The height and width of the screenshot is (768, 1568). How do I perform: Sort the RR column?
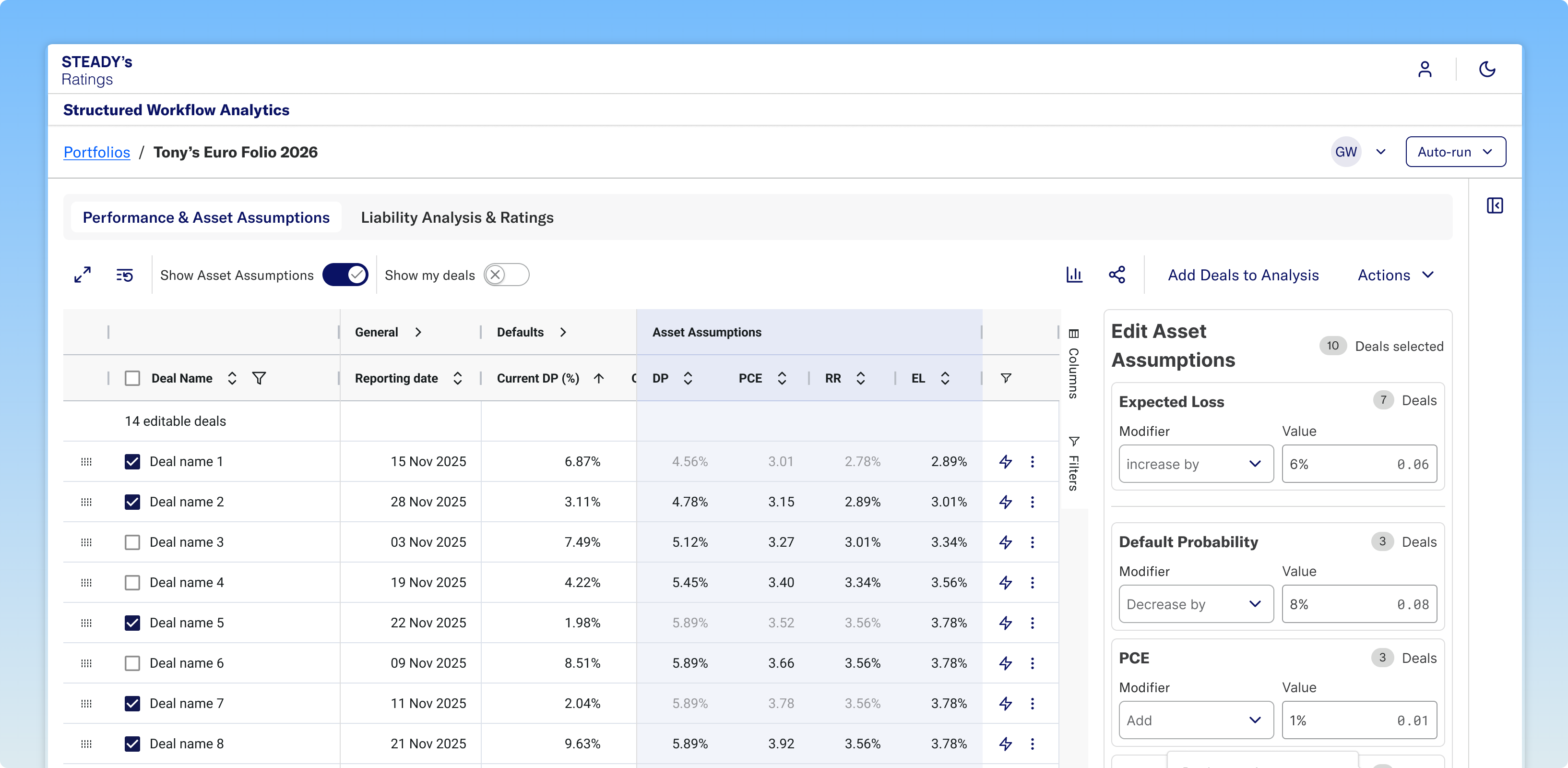(860, 378)
